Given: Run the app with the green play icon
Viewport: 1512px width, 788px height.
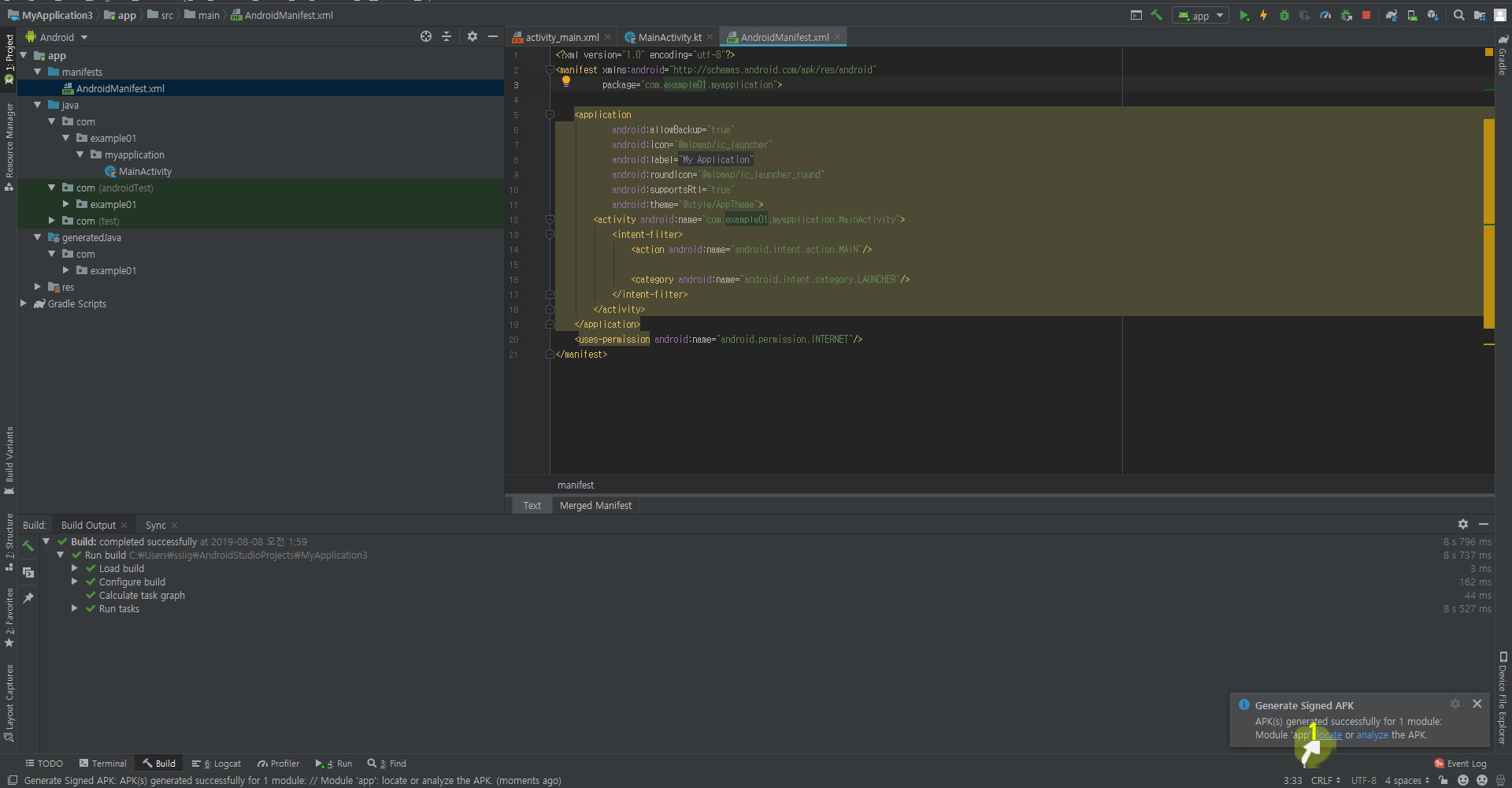Looking at the screenshot, I should 1243,15.
